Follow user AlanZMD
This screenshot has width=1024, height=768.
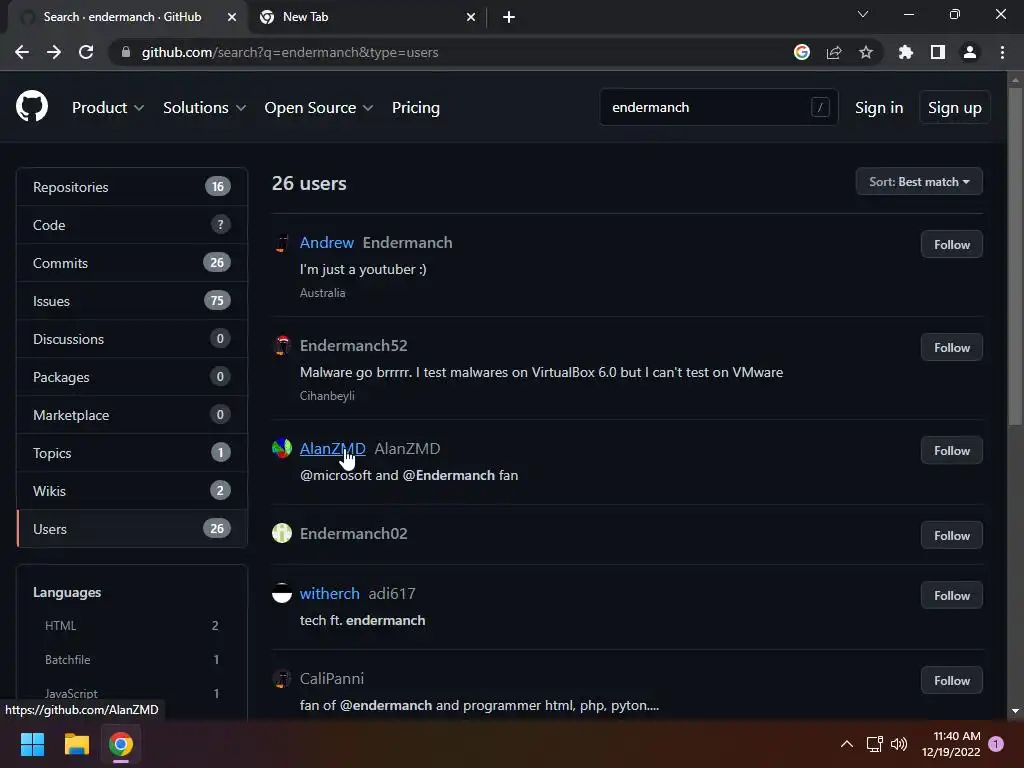point(952,451)
